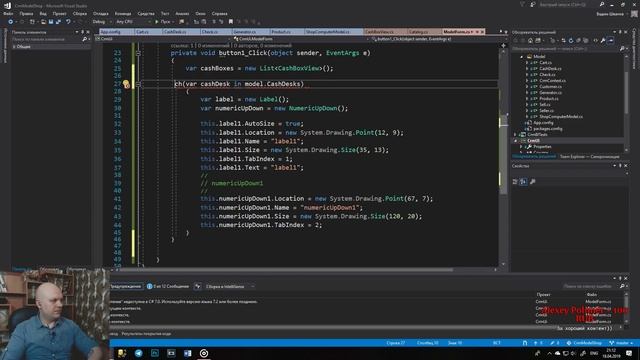Click the wrench Property Pages icon in Properties panel
Viewport: 640px width, 360px height.
[532, 182]
